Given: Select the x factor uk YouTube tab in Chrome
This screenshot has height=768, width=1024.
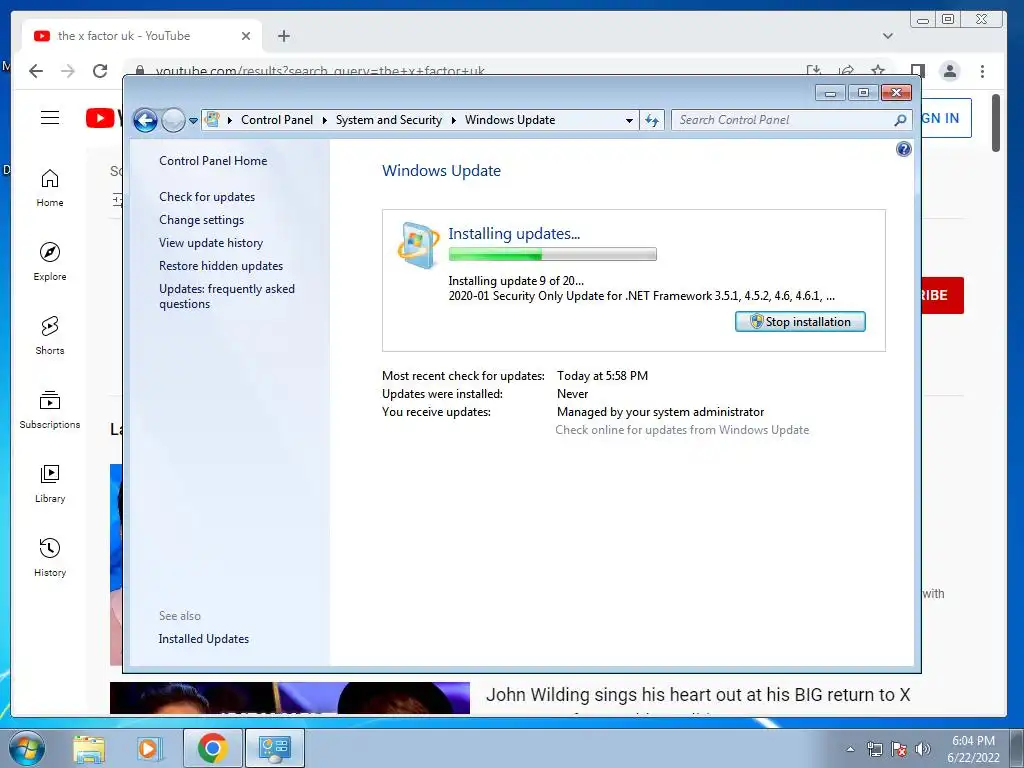Looking at the screenshot, I should (142, 36).
